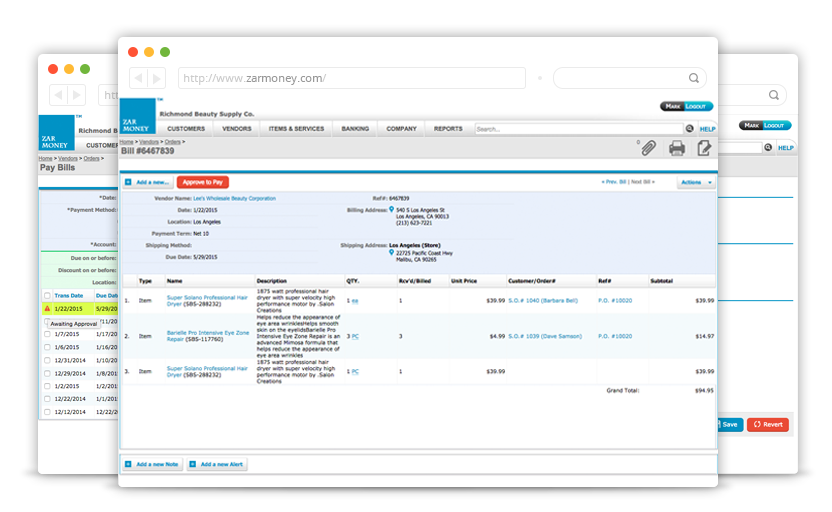Tick the select-all checkbox beside Trans Date
Viewport: 832px width, 512px height.
[47, 296]
